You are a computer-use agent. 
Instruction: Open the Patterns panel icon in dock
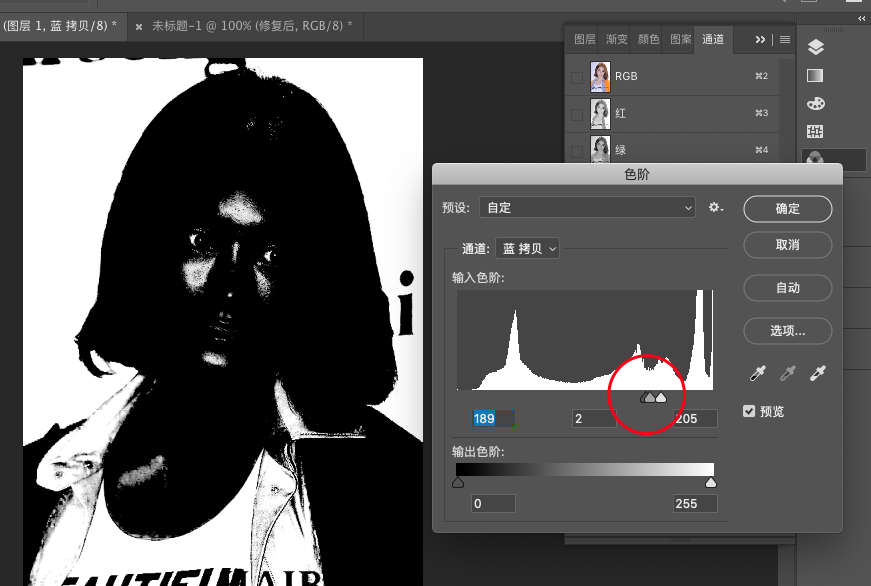815,131
